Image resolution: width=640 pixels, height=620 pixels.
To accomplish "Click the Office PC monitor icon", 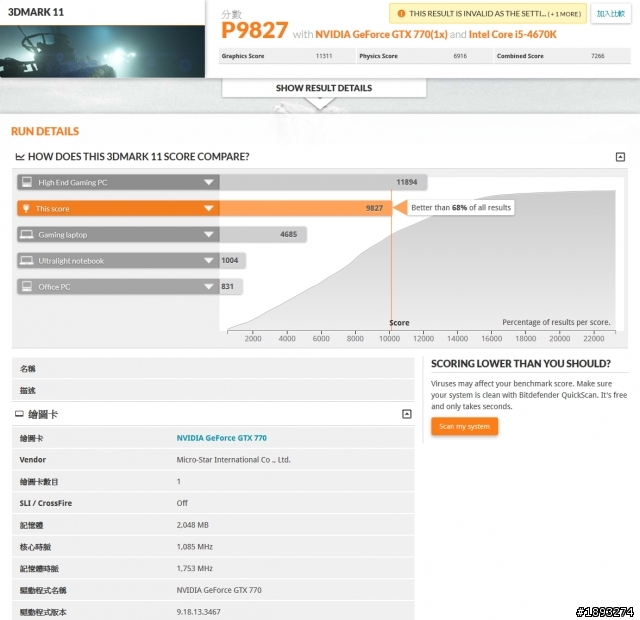I will point(27,287).
